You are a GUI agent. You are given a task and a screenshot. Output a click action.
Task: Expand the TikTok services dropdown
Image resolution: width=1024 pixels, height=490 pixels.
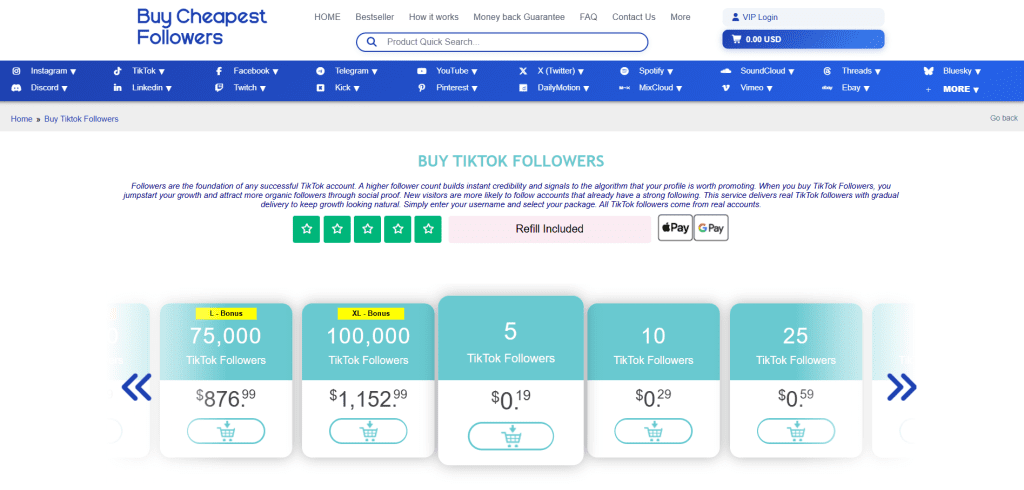click(x=148, y=71)
